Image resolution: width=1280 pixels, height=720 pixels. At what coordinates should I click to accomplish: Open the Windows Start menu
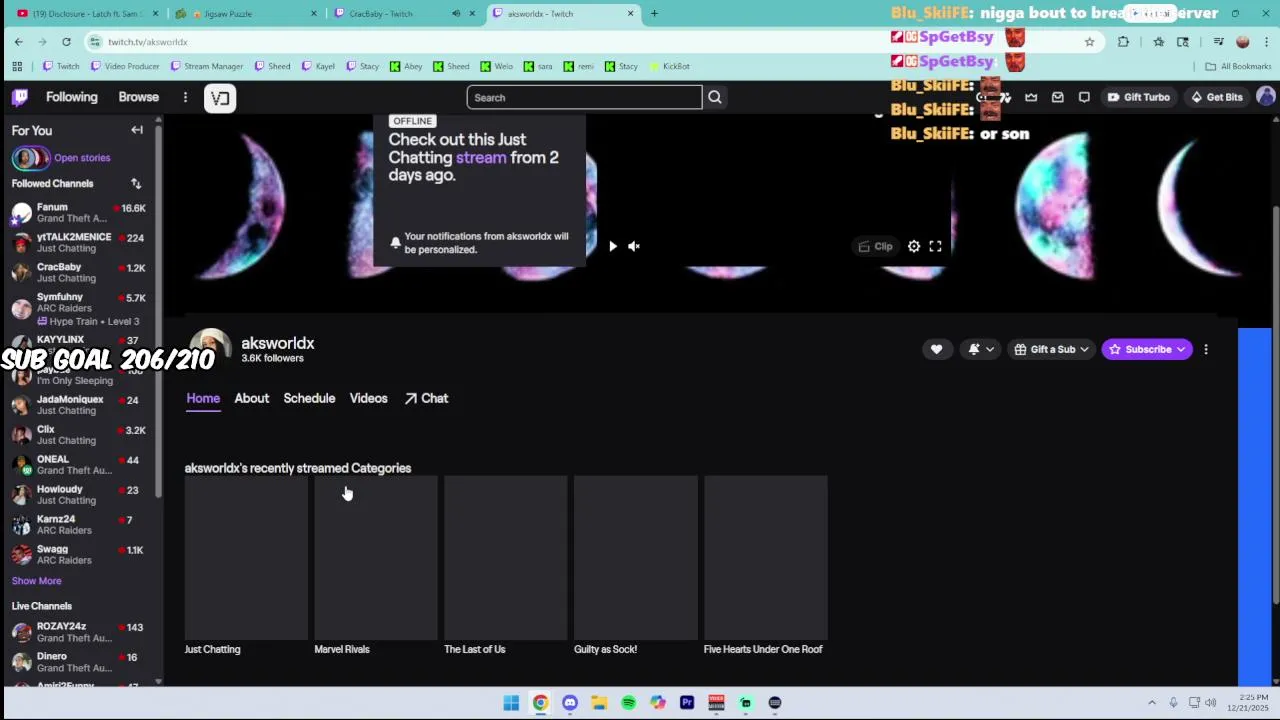(511, 703)
